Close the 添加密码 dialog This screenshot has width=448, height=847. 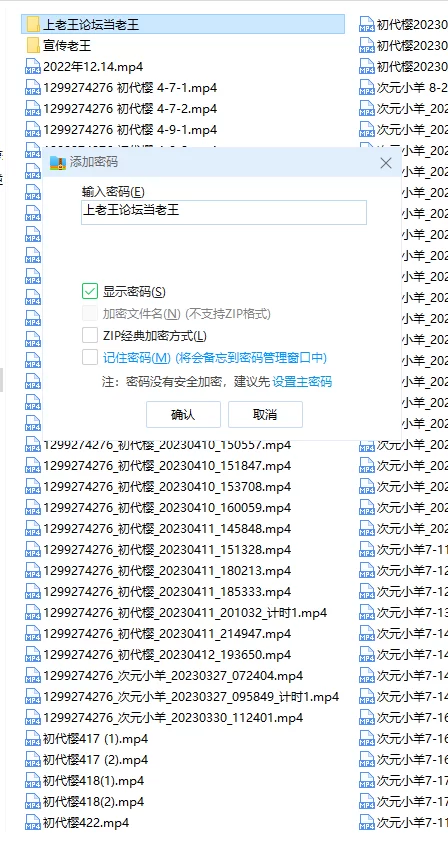(x=386, y=163)
